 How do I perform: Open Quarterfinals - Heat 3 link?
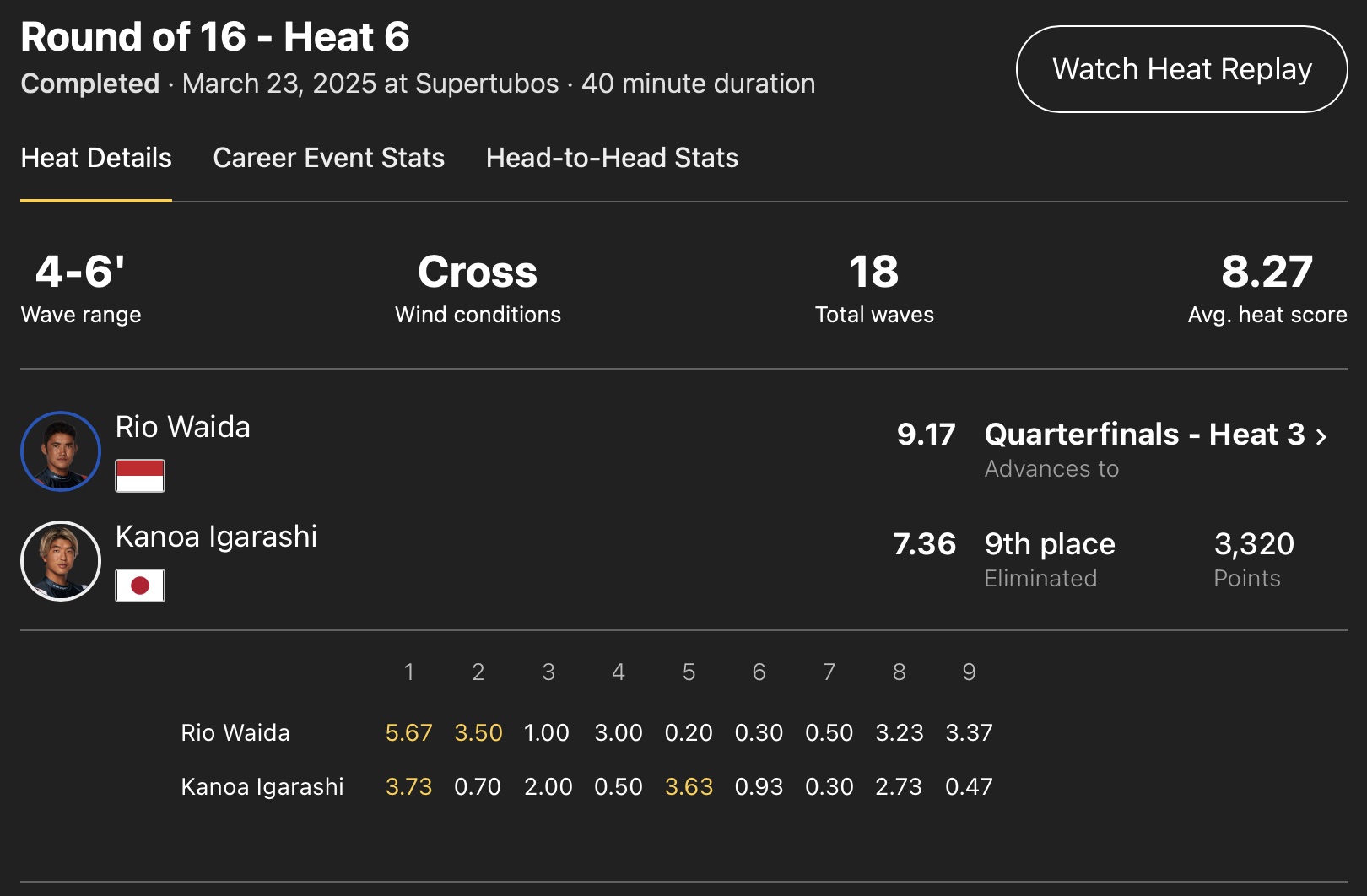pyautogui.click(x=1144, y=435)
